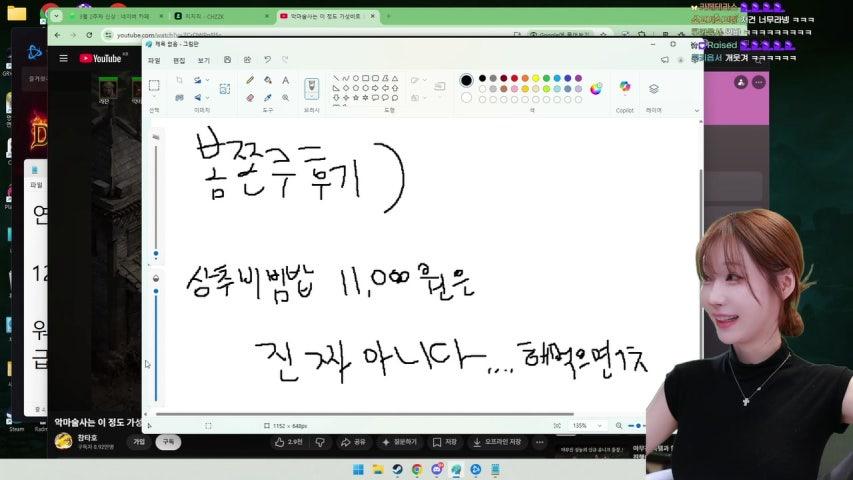
Task: Click the brush size slider handle
Action: click(156, 254)
